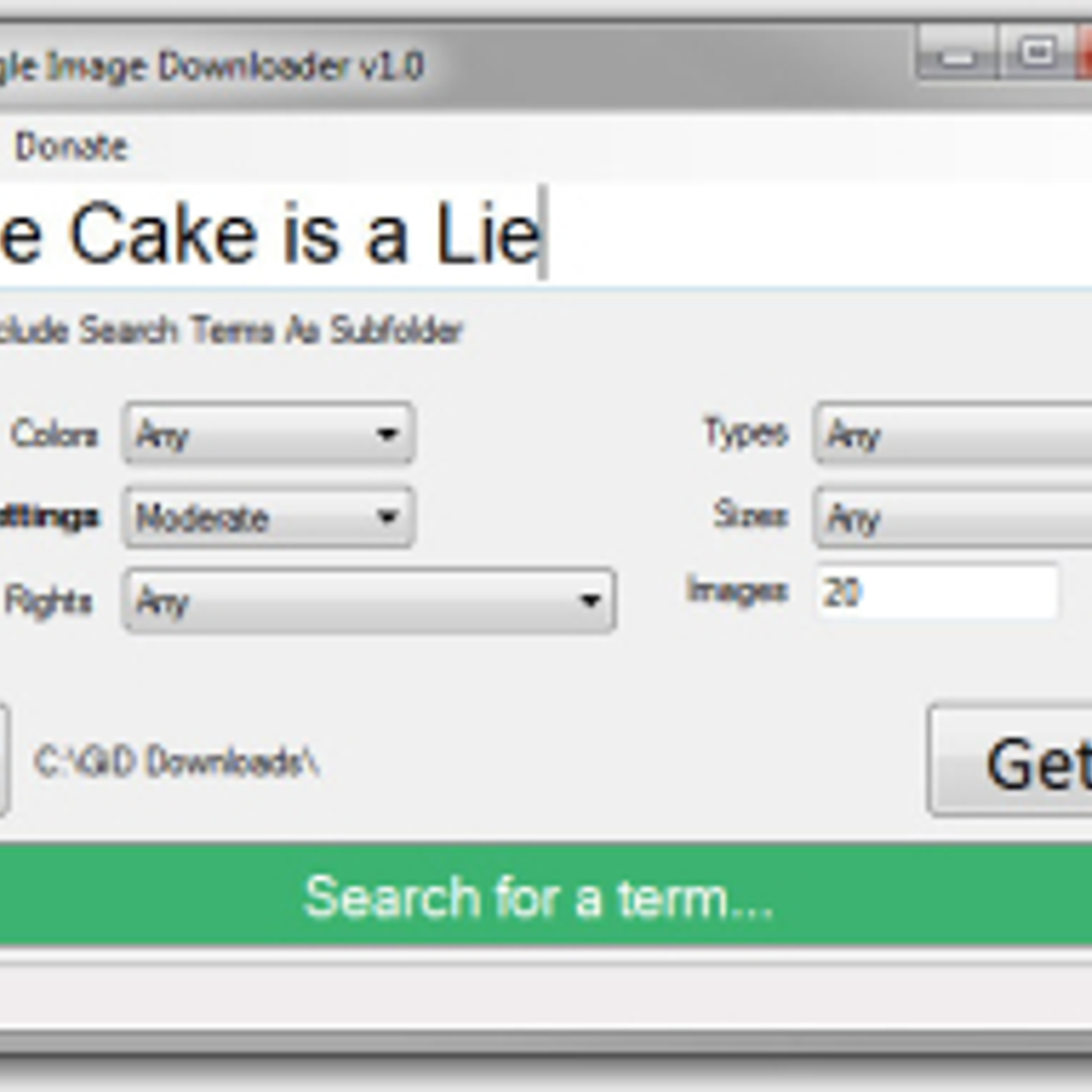
Task: Click the Images count field showing 20
Action: tap(937, 592)
